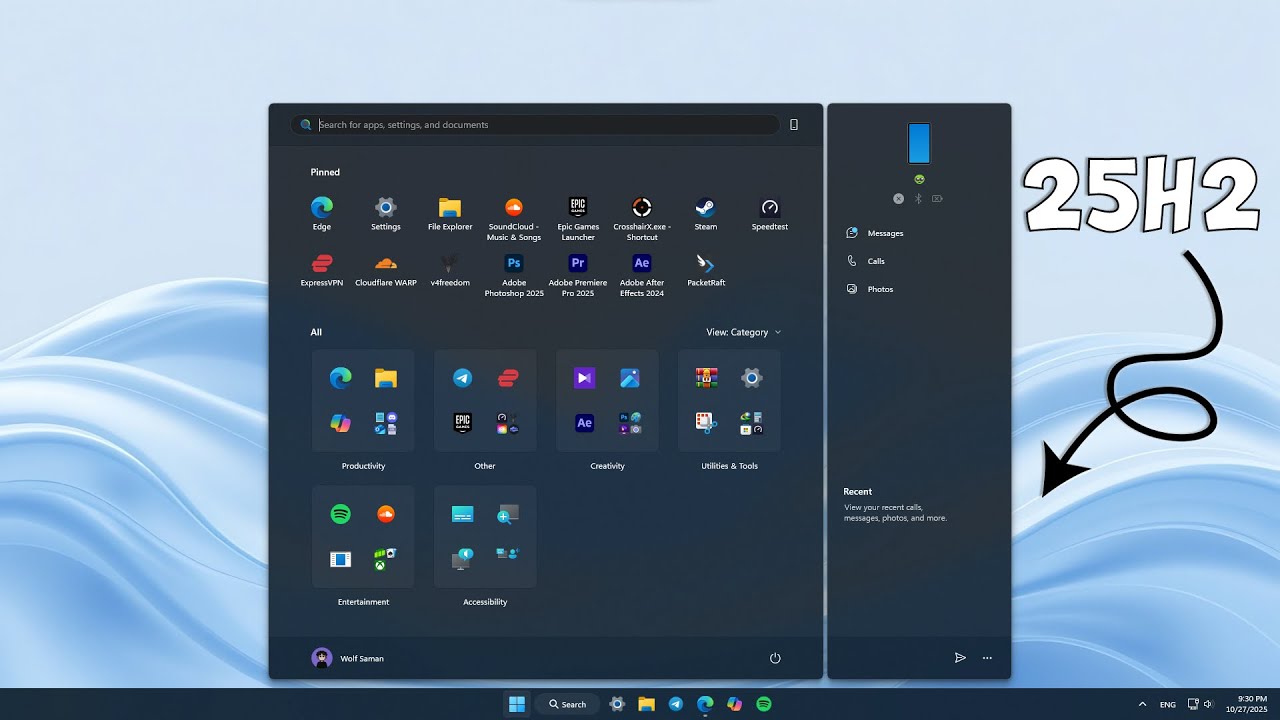Open Adobe After Effects 2024 pinned app
The image size is (1280, 720).
click(642, 274)
